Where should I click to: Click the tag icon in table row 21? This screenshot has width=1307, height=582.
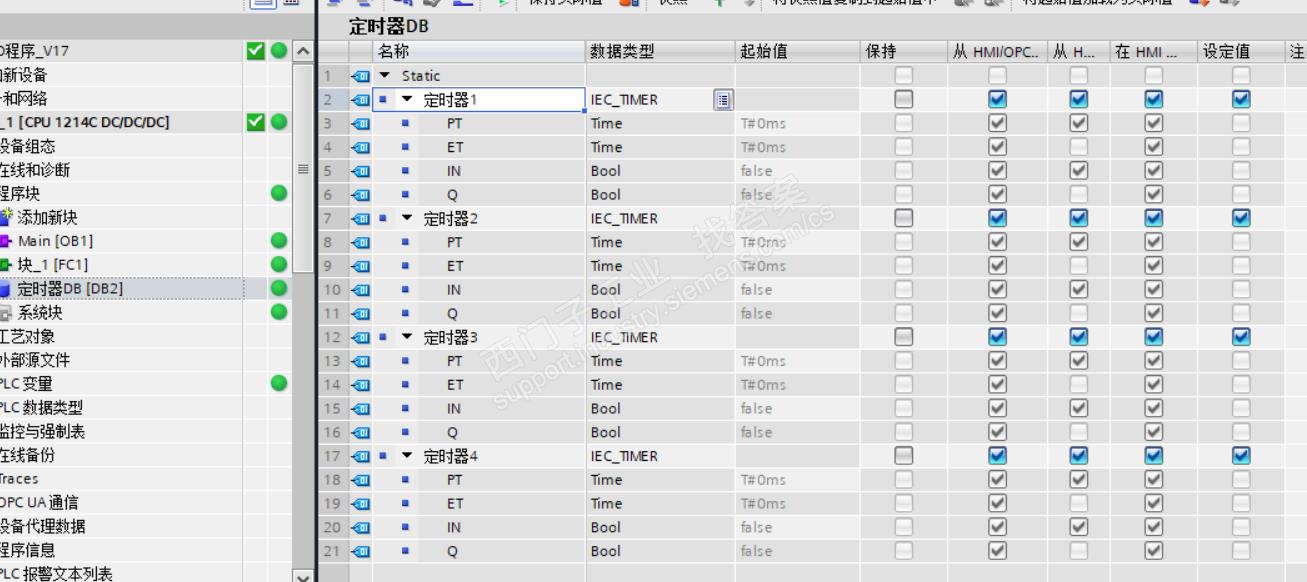pos(361,551)
